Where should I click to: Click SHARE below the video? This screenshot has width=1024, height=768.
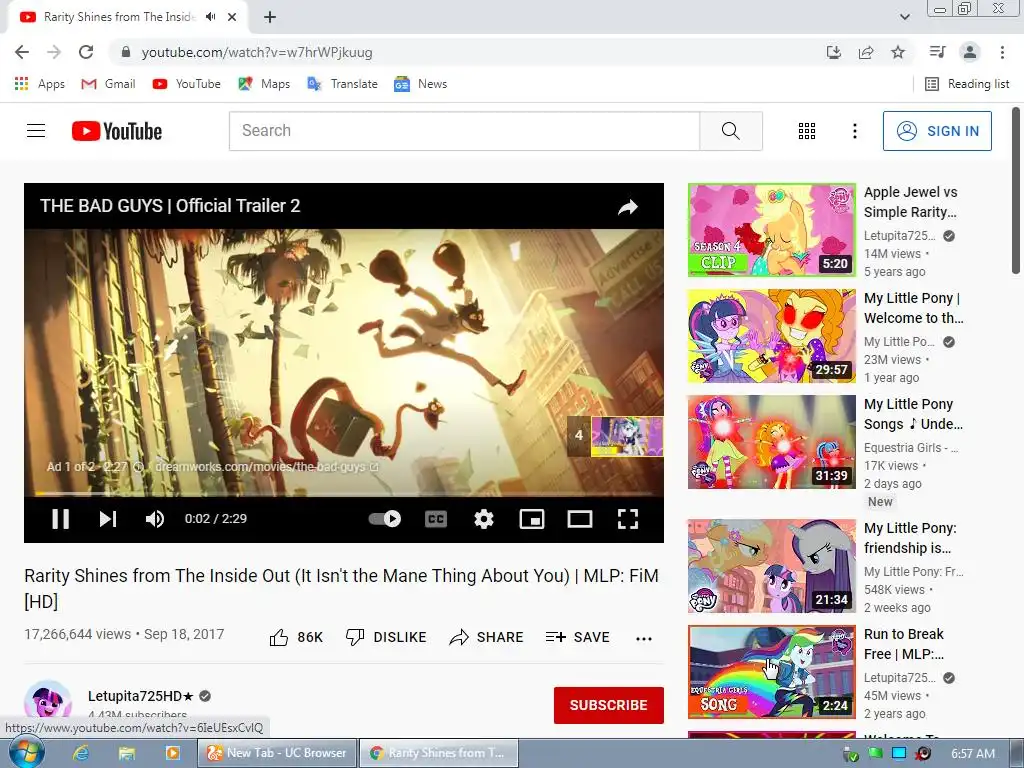(x=487, y=637)
